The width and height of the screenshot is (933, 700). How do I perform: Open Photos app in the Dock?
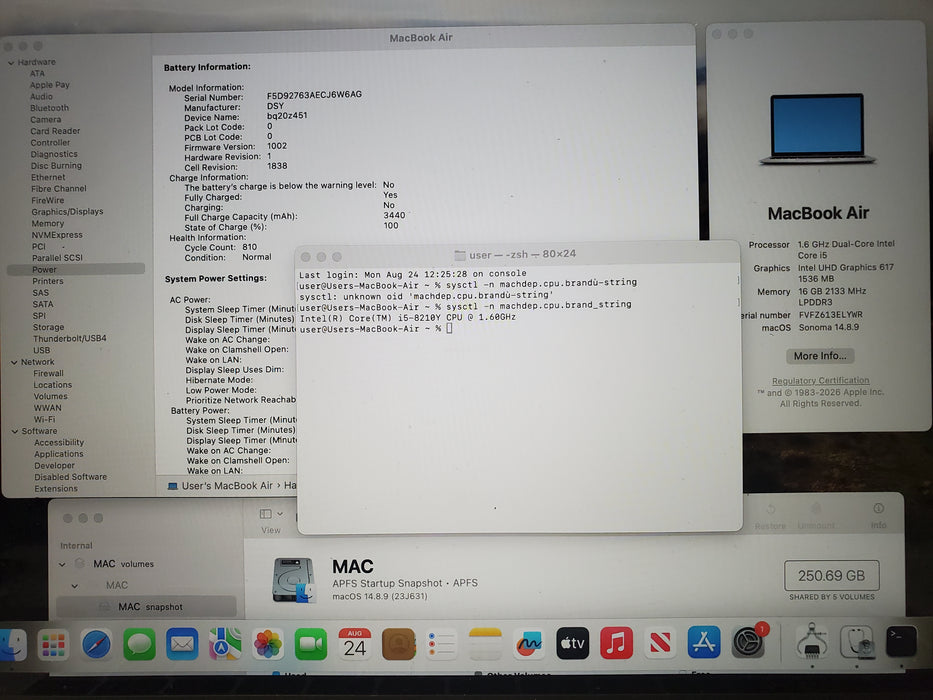click(268, 645)
